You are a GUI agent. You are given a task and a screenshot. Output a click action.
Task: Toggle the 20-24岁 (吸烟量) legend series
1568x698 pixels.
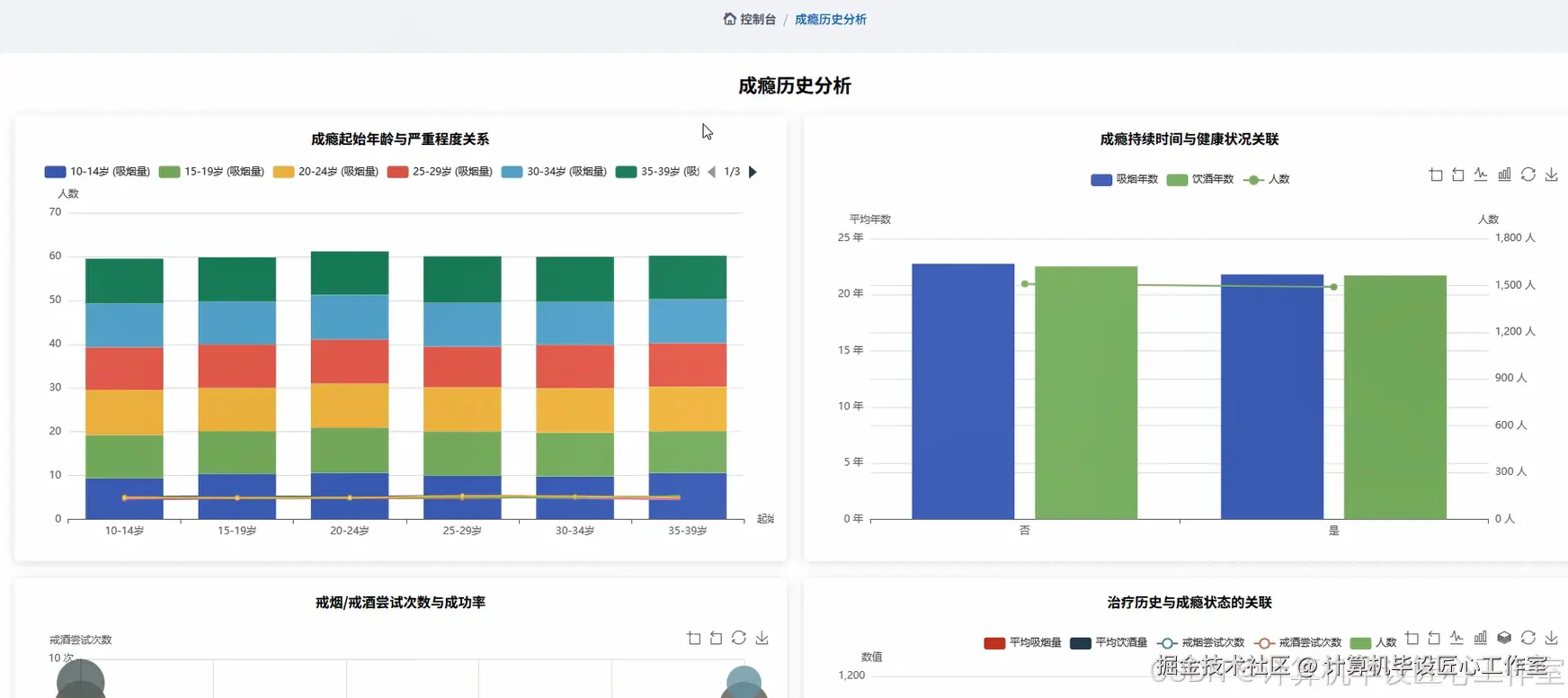325,172
